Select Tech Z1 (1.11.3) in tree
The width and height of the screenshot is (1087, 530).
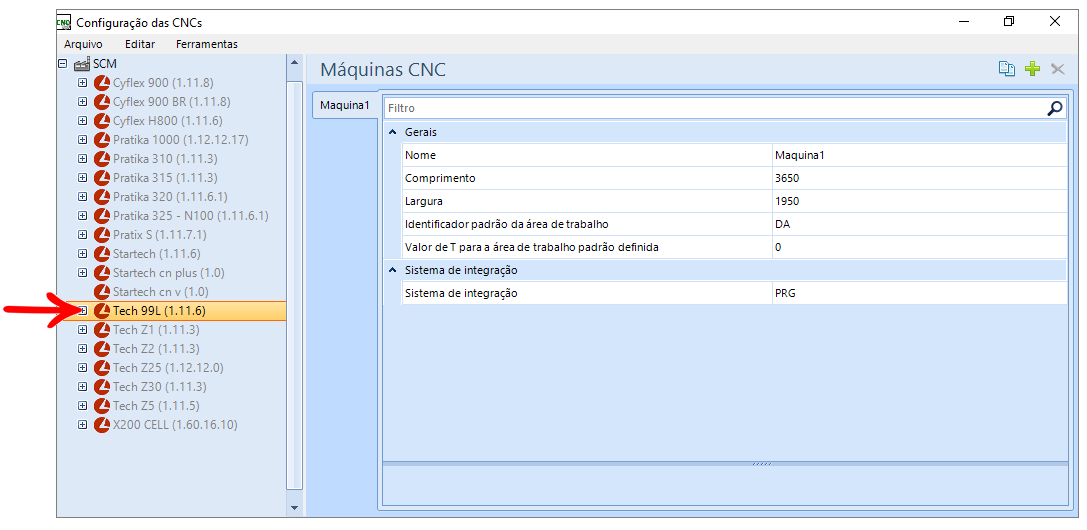click(x=156, y=330)
